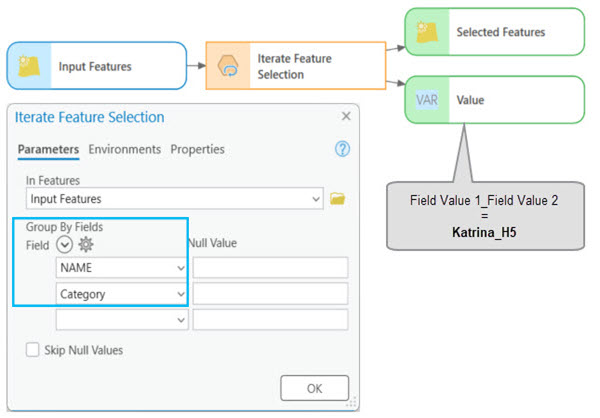The height and width of the screenshot is (418, 600).
Task: Open the NAME field dropdown
Action: pos(180,268)
